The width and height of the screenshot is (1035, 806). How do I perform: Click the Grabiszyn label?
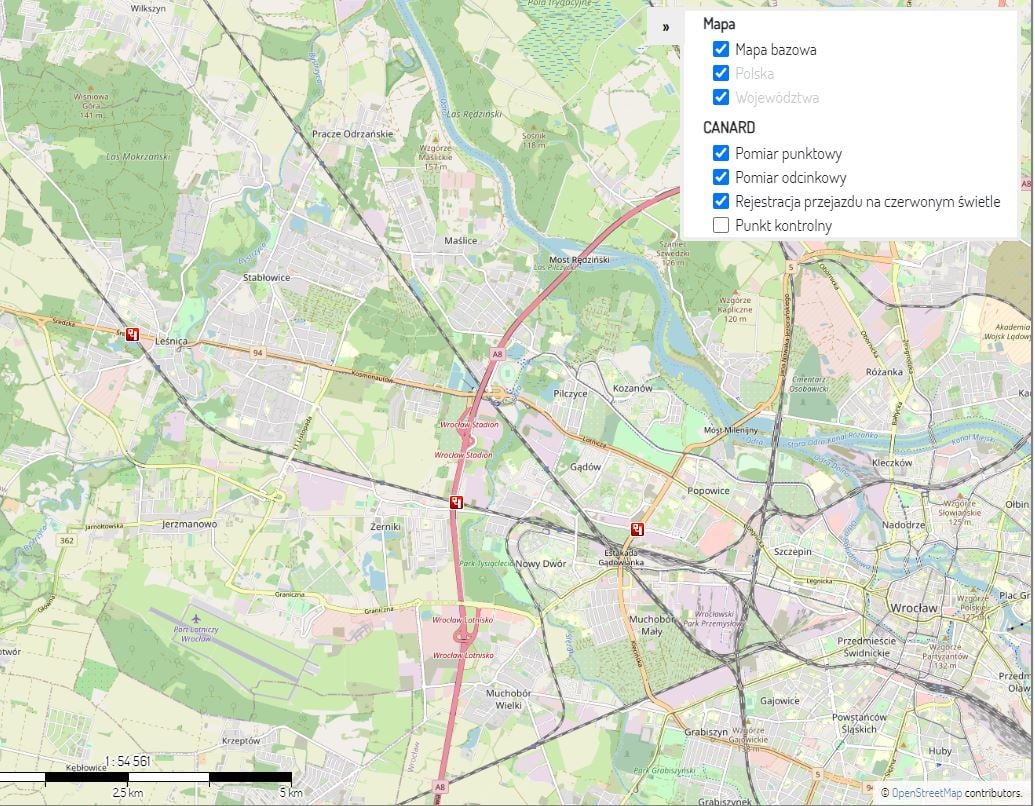tap(706, 732)
